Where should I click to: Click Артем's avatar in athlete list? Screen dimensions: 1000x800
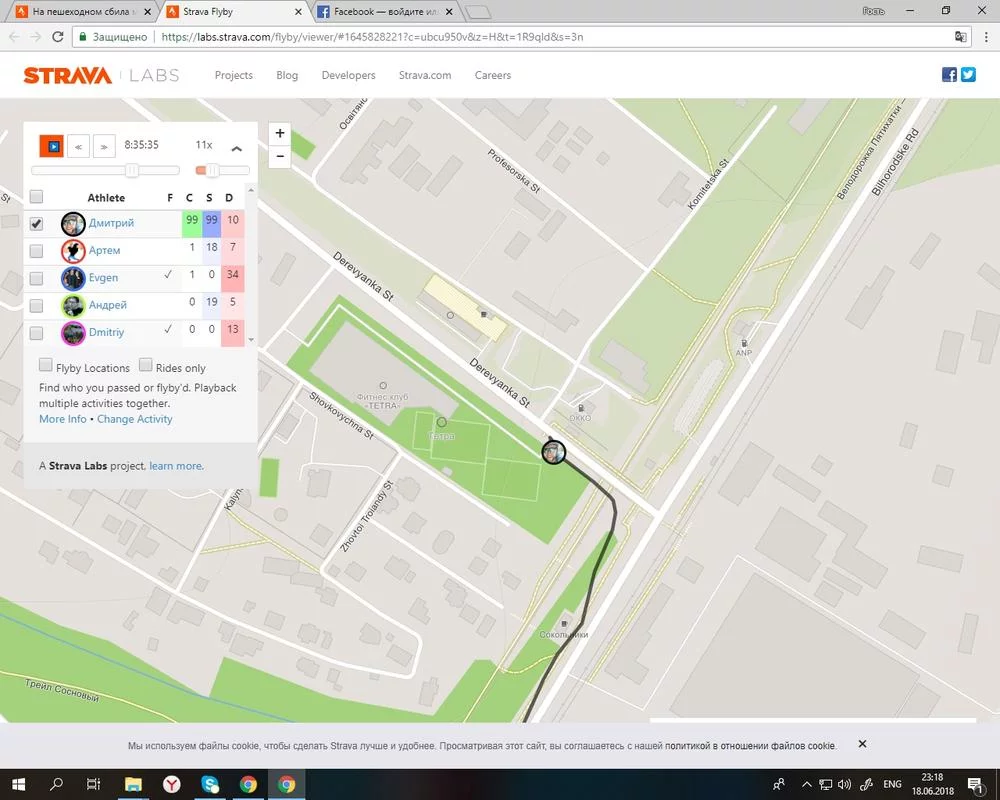pyautogui.click(x=73, y=251)
